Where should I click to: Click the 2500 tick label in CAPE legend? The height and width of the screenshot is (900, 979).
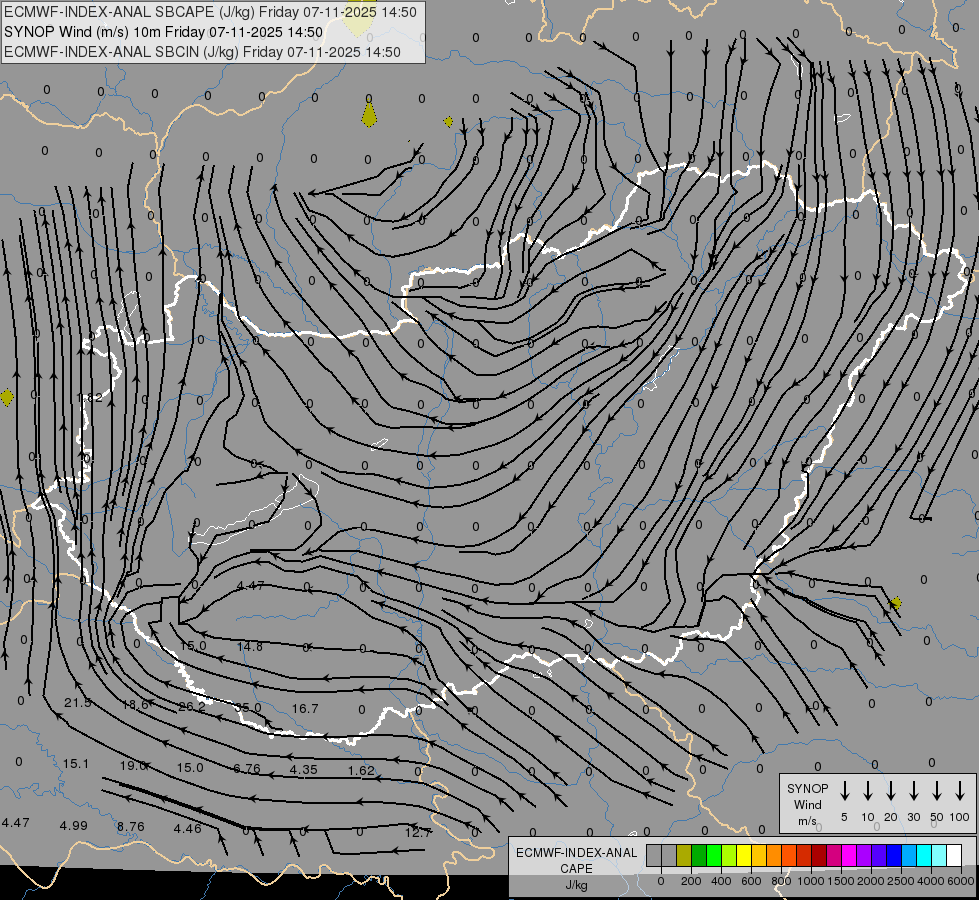coord(900,881)
